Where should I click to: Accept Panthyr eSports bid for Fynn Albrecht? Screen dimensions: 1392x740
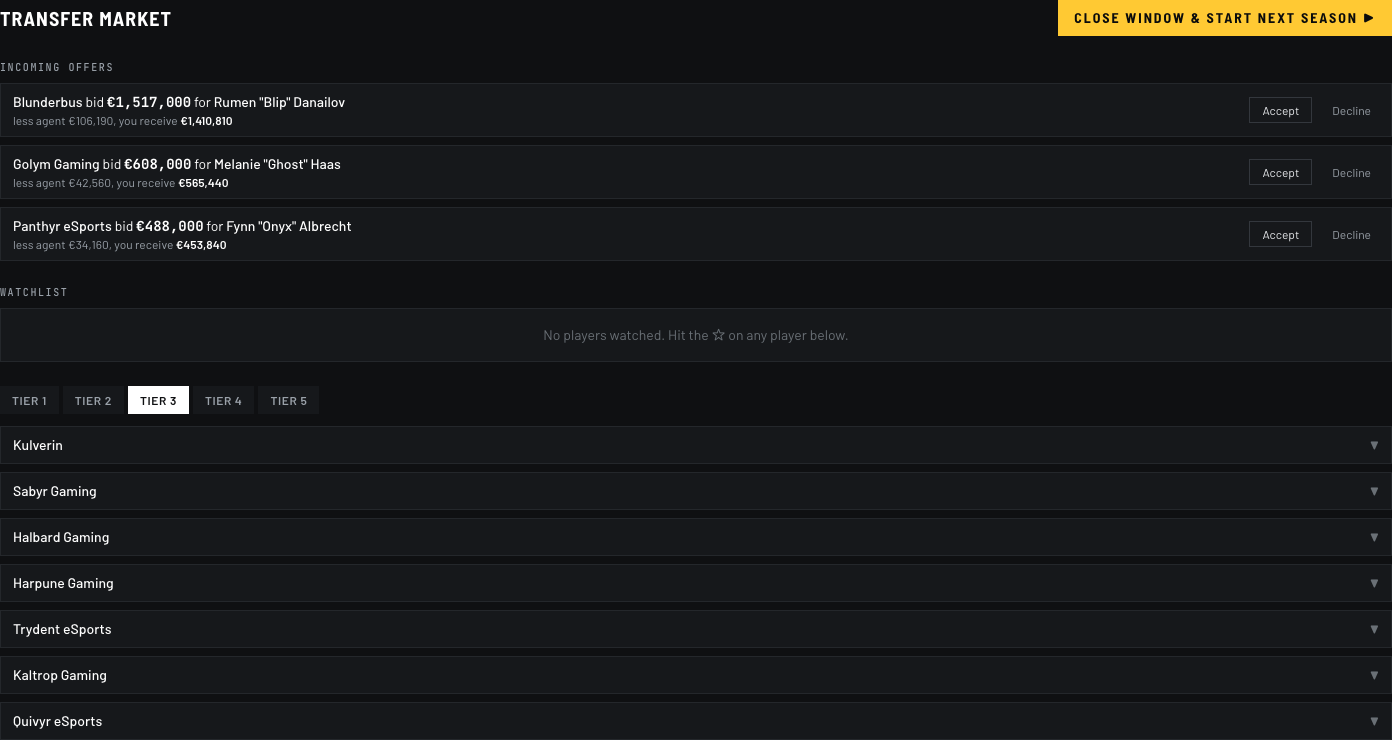tap(1280, 235)
